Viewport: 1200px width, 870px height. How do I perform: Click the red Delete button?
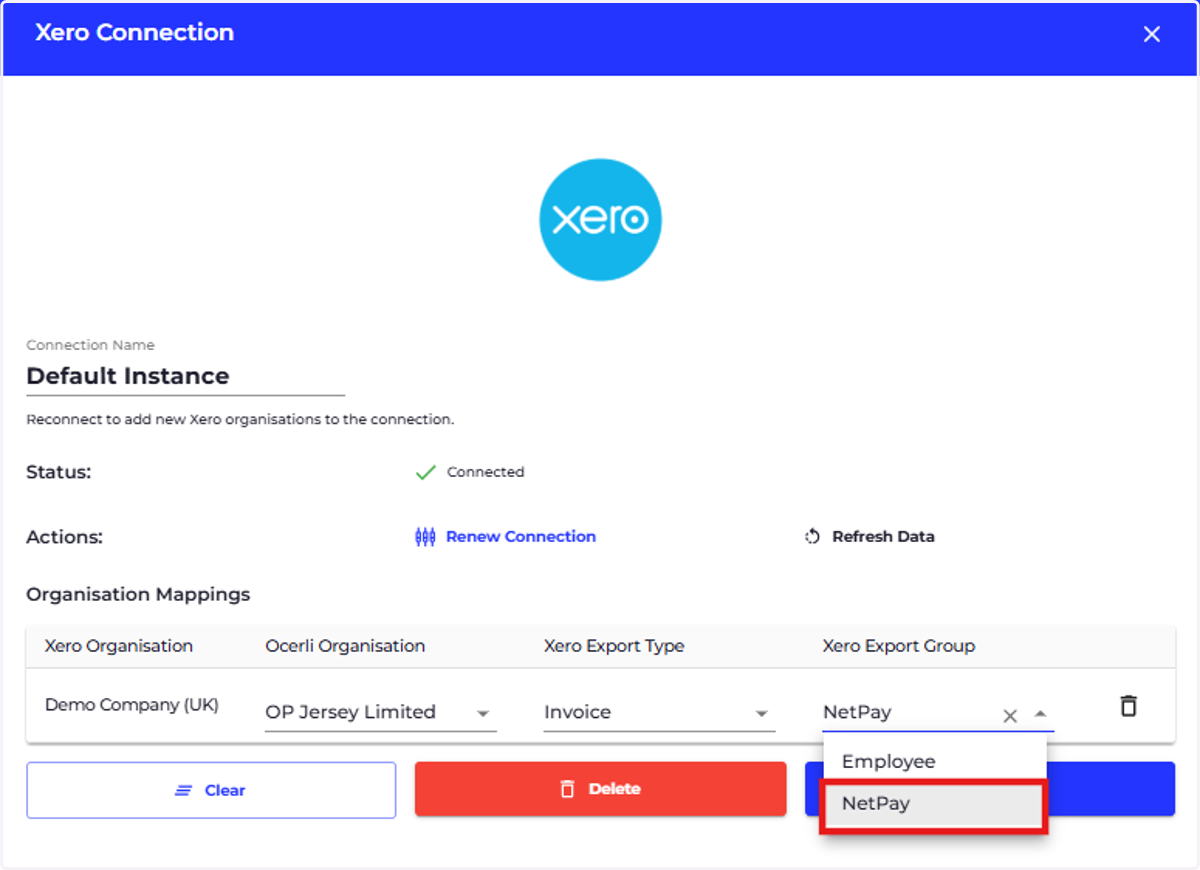click(600, 789)
